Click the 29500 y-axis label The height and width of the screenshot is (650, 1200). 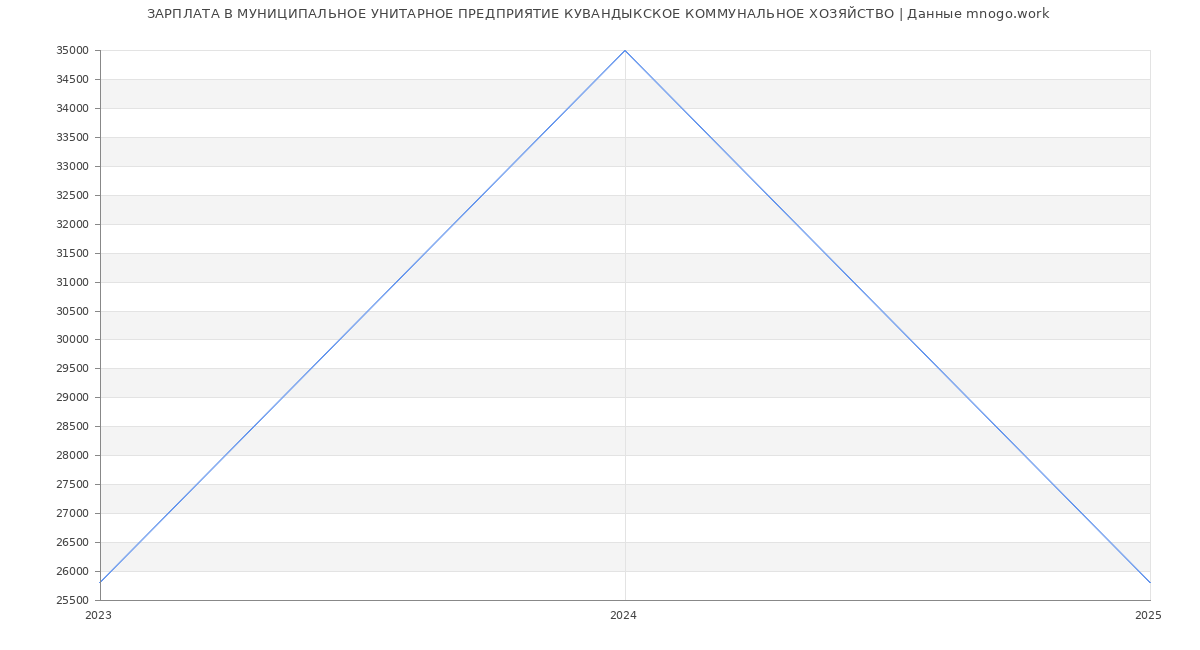[x=73, y=369]
